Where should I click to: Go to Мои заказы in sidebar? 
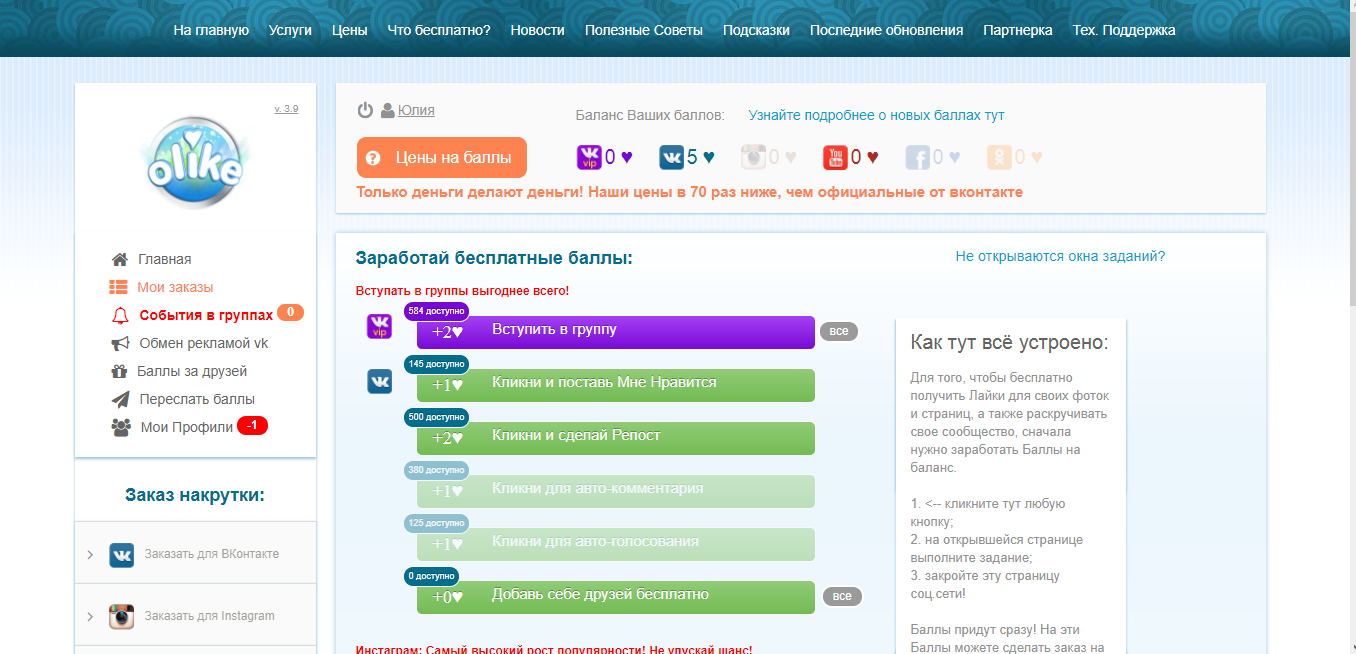point(175,287)
